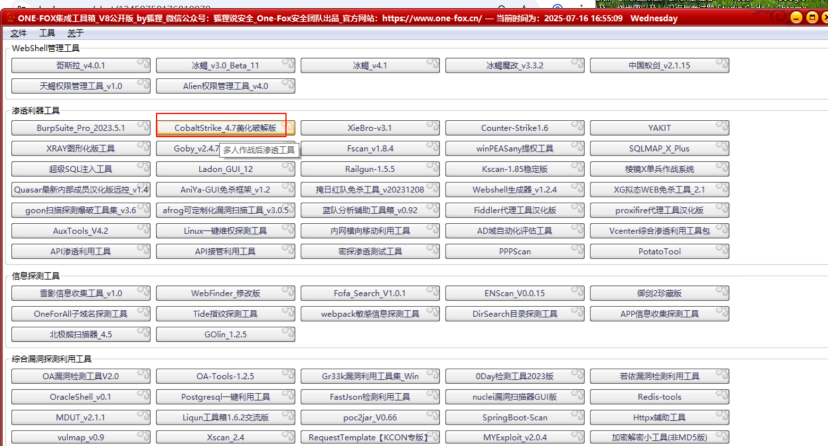This screenshot has width=829, height=446.
Task: Launch Railgun-1.5.5
Action: [370, 169]
